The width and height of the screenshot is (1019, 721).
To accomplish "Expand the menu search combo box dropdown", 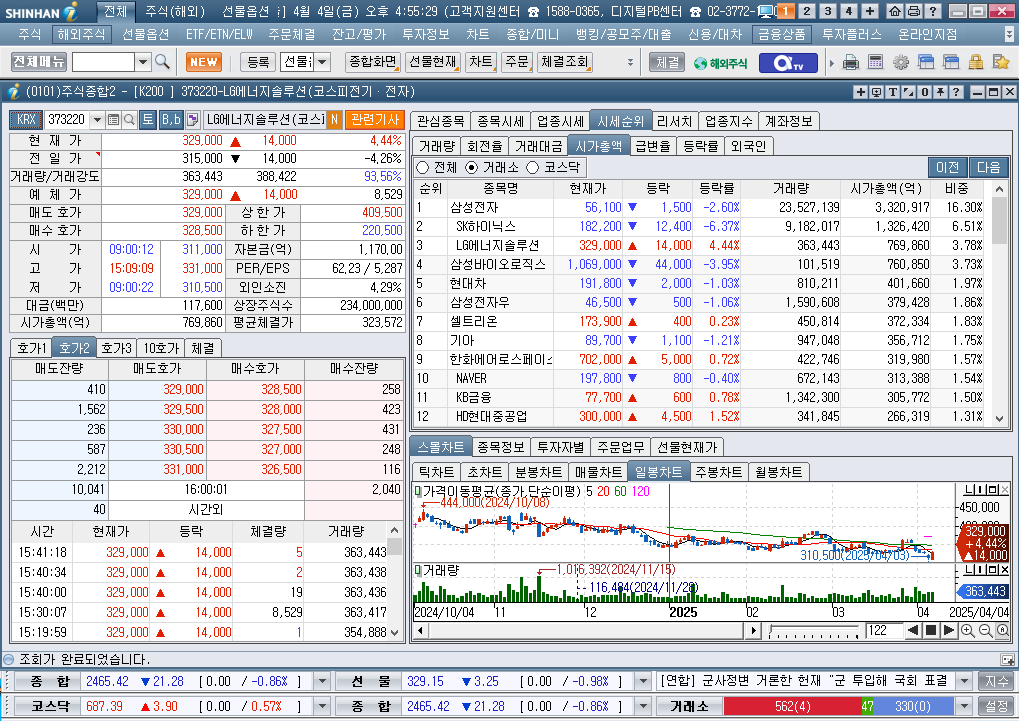I will click(x=144, y=62).
